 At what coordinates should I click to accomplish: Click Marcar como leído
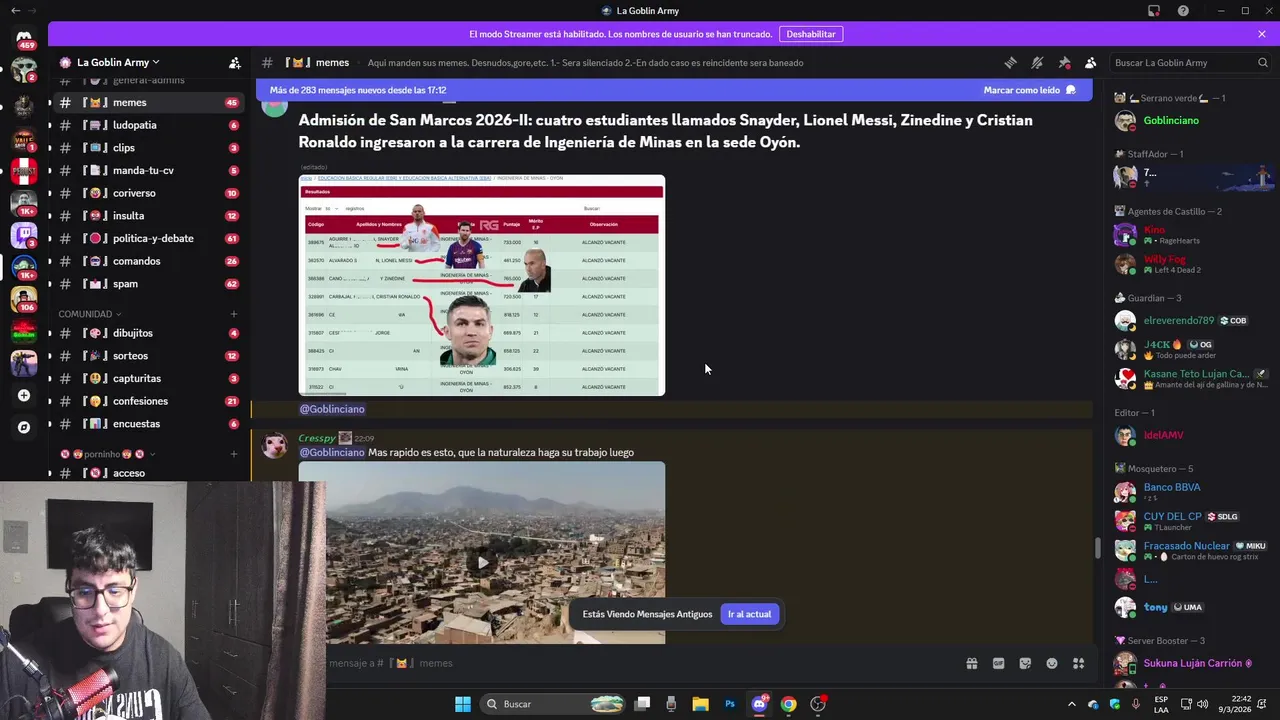[1030, 90]
